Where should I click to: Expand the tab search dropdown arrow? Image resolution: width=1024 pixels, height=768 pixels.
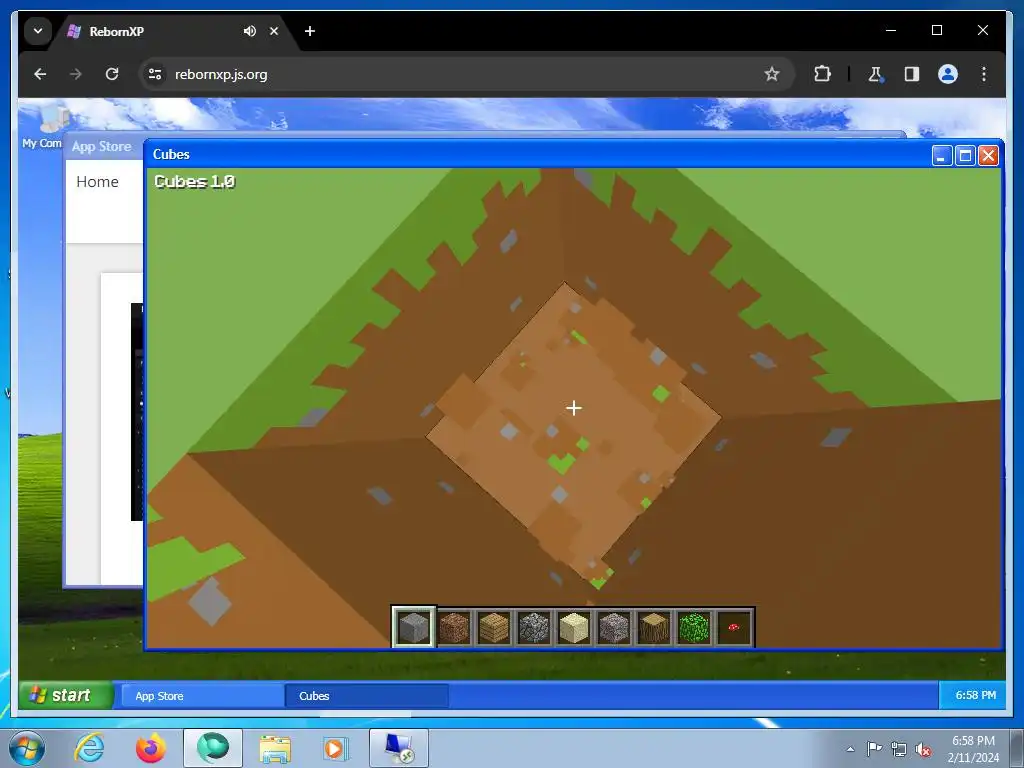(x=38, y=31)
